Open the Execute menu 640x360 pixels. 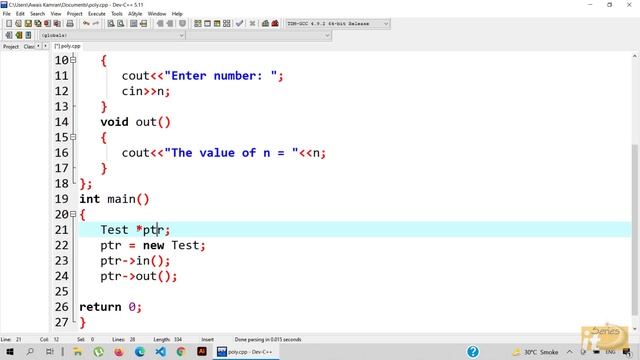coord(97,13)
